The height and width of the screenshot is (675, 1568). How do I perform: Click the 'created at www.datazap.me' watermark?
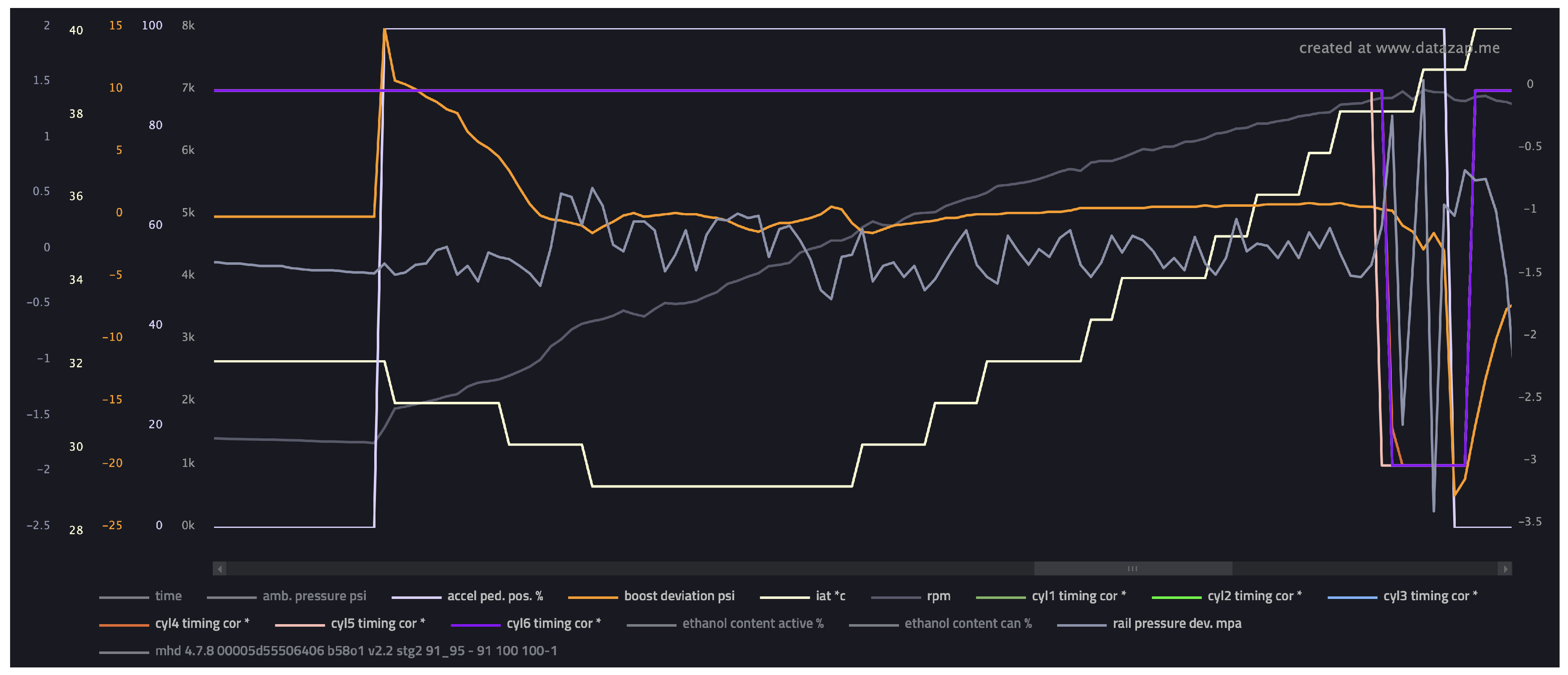click(x=1399, y=48)
